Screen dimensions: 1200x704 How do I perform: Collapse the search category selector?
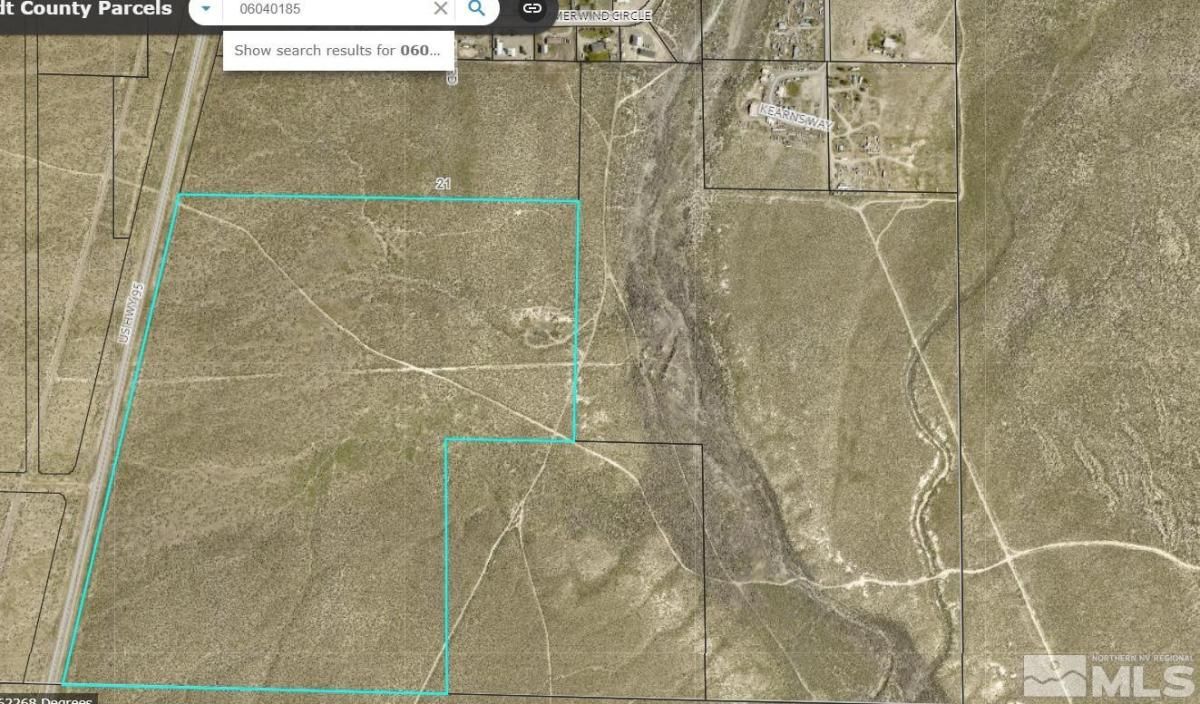coord(204,8)
